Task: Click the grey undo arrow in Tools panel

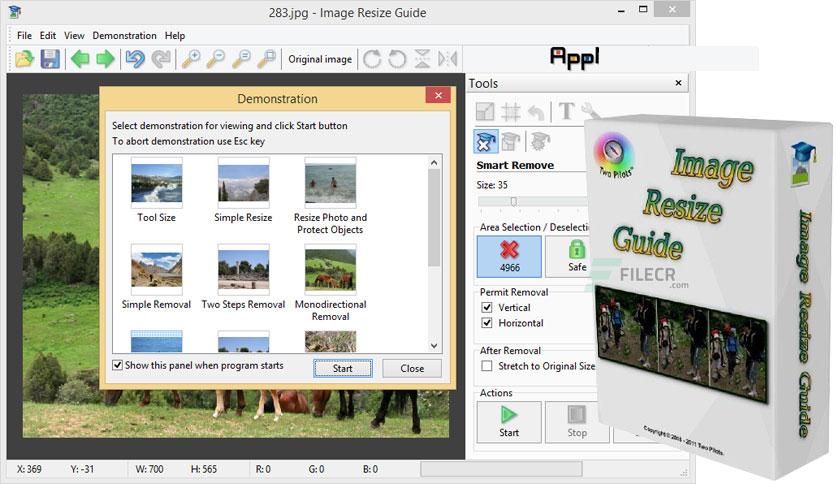Action: click(536, 112)
